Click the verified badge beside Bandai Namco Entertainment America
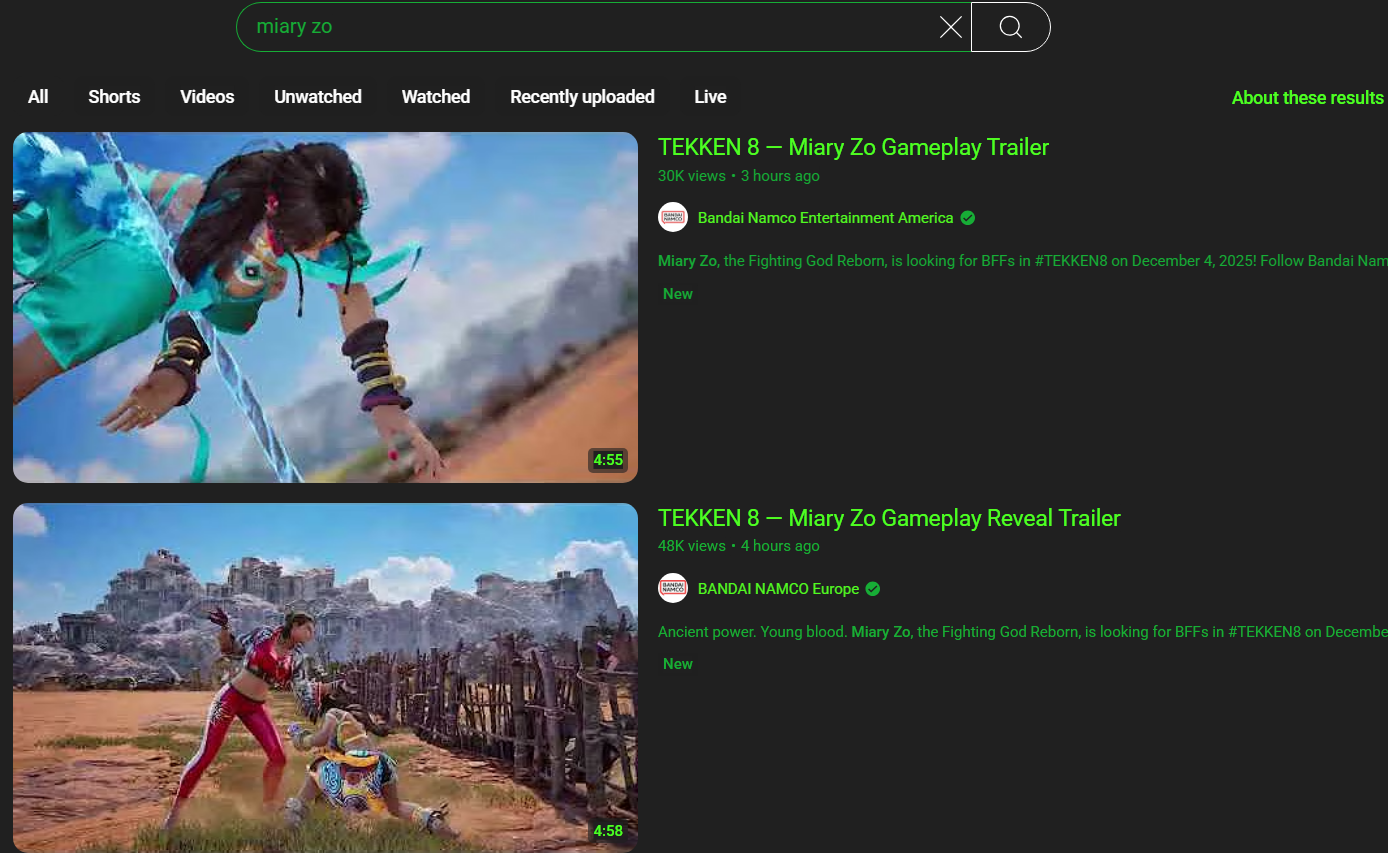1388x853 pixels. [967, 218]
